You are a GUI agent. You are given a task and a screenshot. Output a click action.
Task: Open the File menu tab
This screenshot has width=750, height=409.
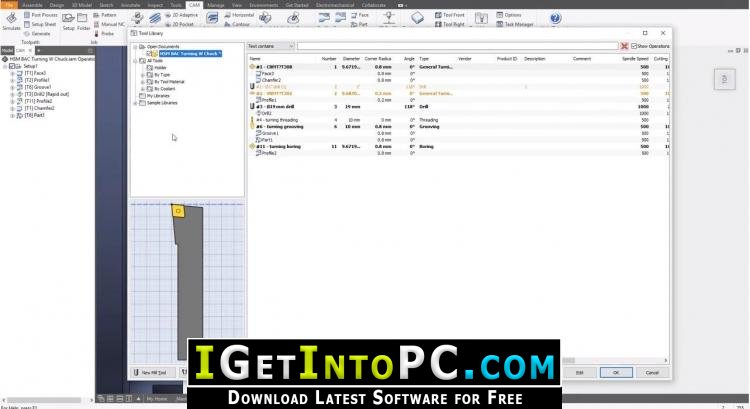[9, 5]
